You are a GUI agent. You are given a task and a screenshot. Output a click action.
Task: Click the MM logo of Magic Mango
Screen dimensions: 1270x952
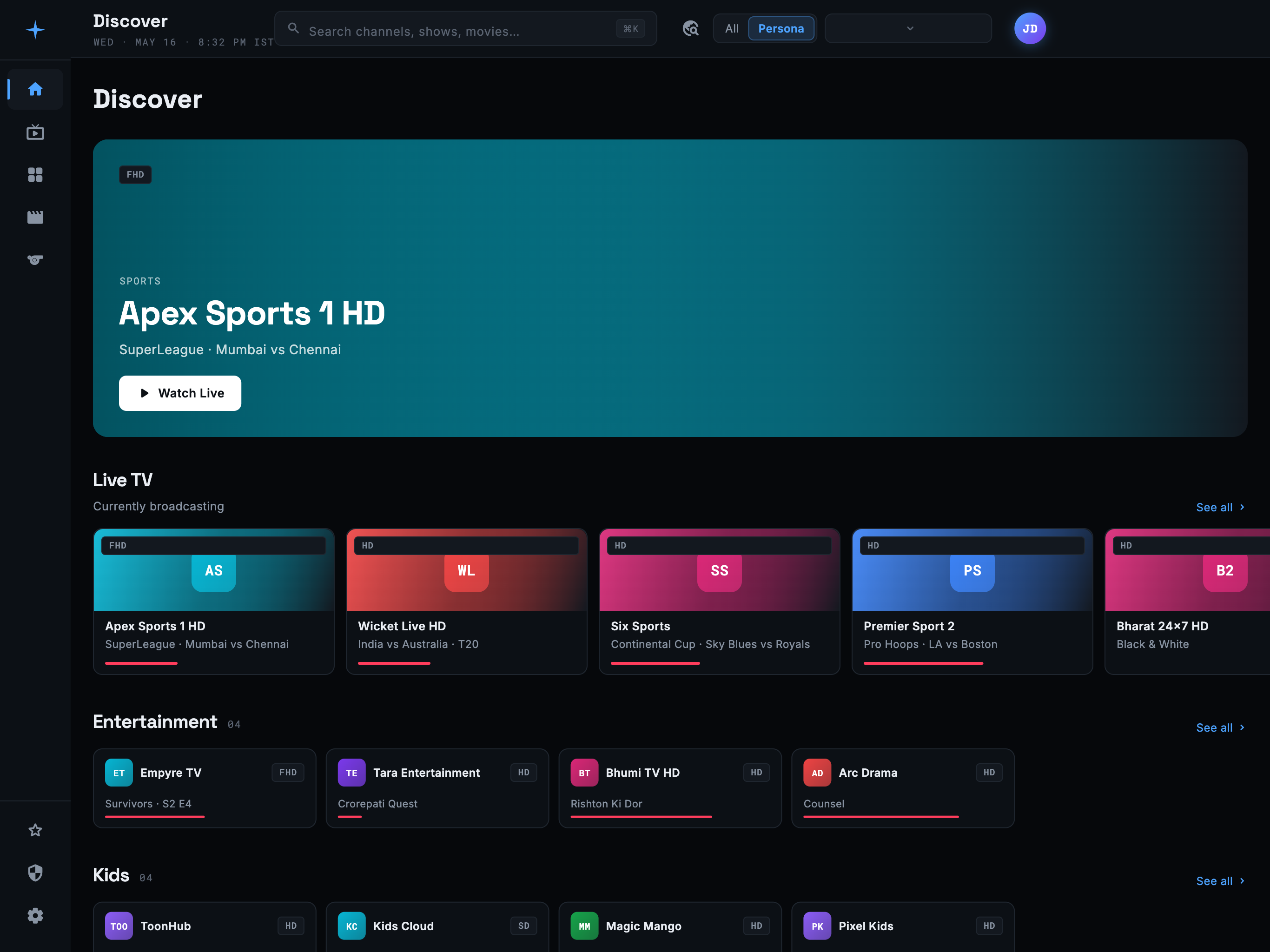(x=584, y=926)
